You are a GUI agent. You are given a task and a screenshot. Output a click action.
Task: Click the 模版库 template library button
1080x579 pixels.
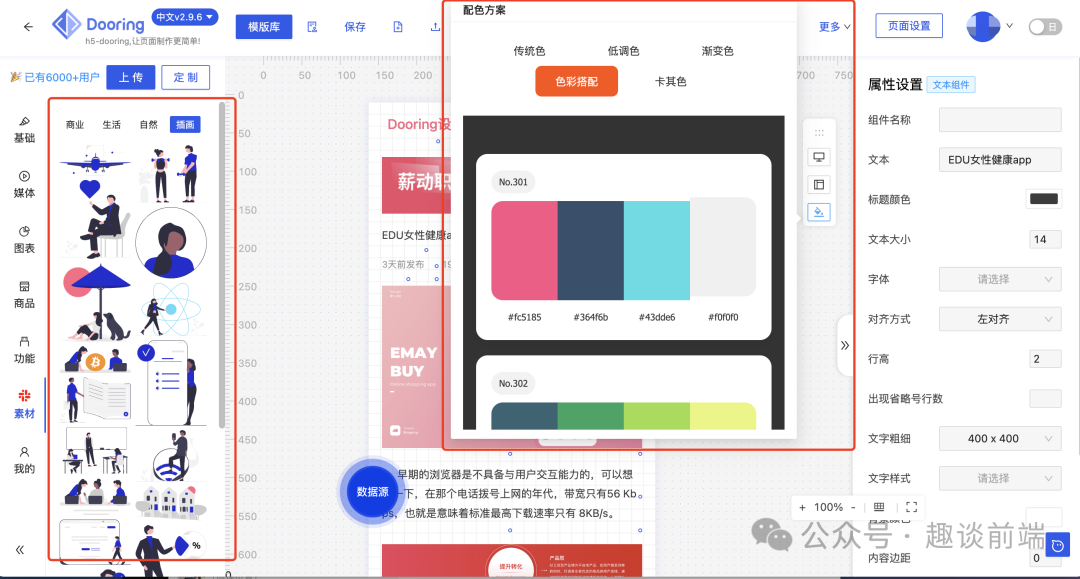263,26
